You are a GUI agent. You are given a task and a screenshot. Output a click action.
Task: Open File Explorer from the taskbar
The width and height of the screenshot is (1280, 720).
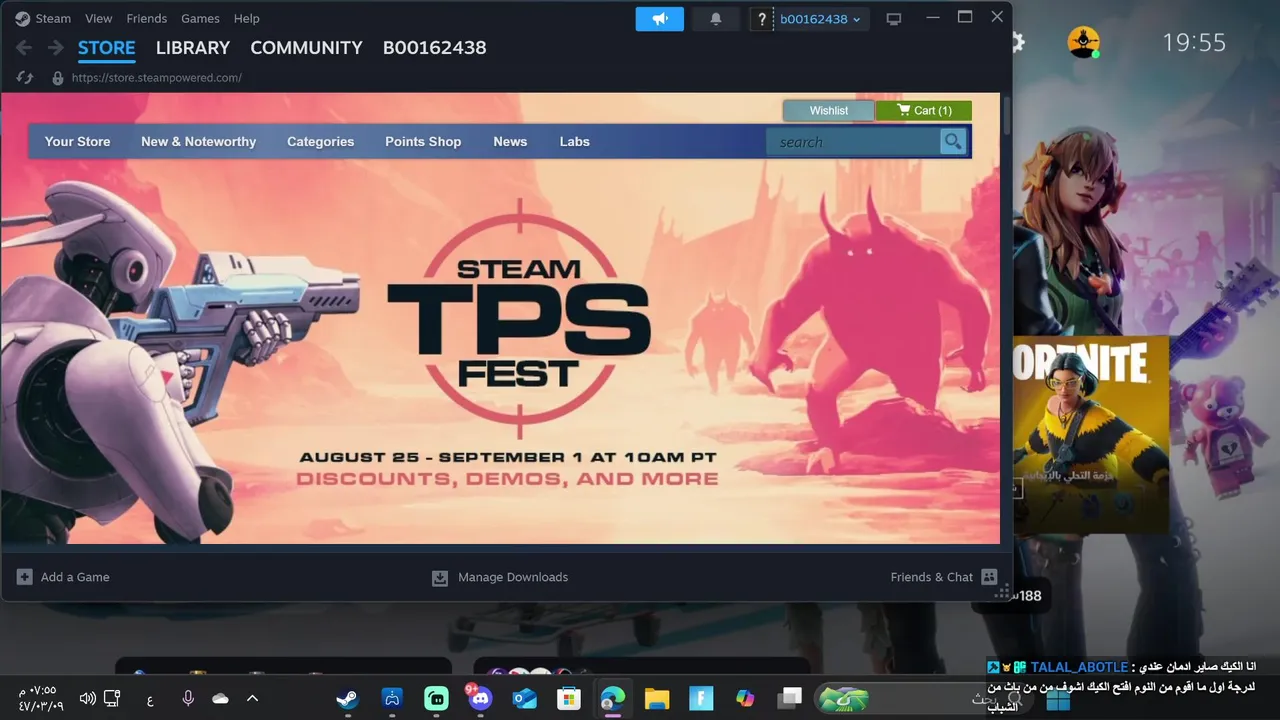click(656, 698)
